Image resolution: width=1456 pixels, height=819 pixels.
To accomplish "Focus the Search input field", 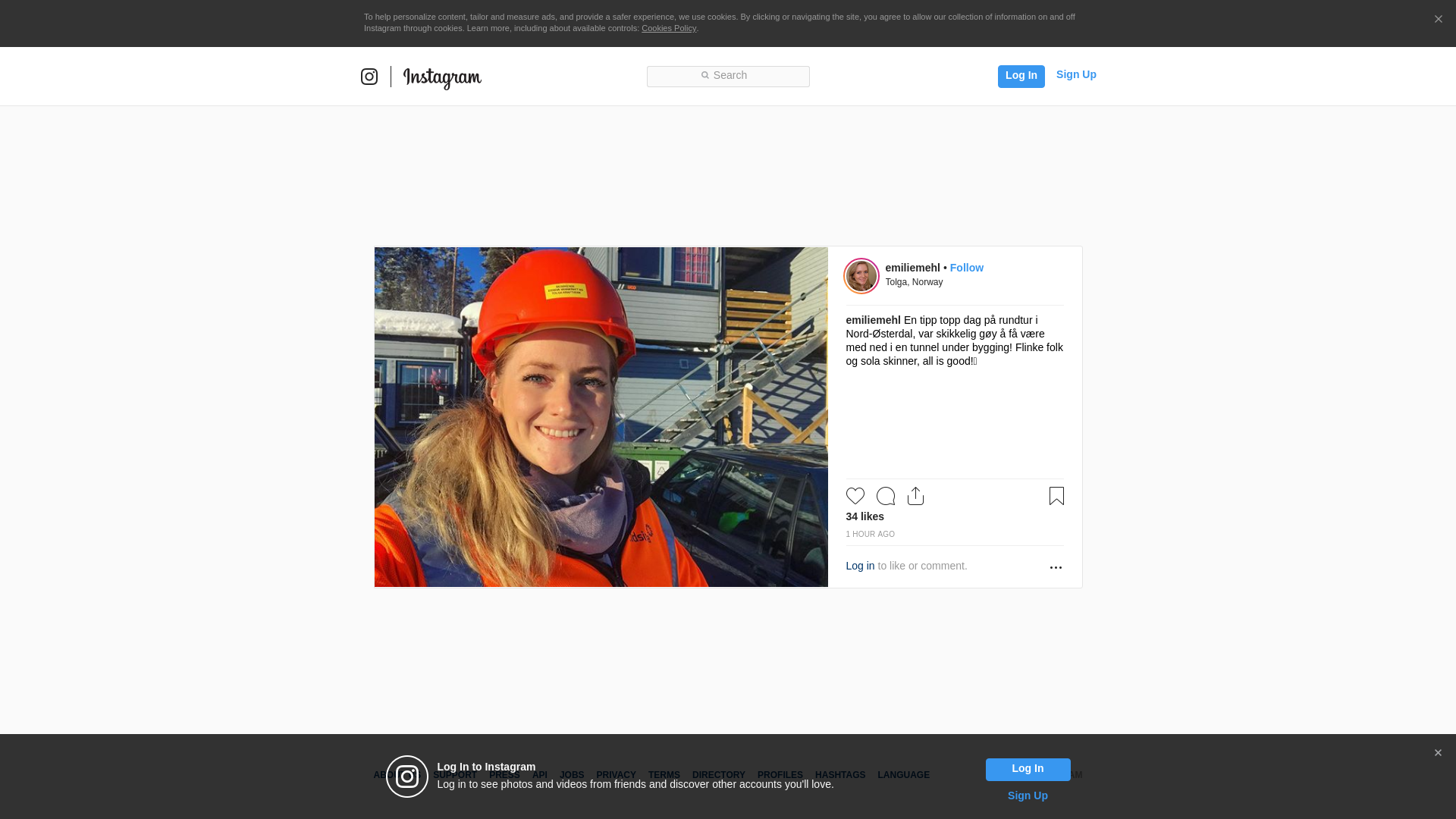I will point(728,76).
